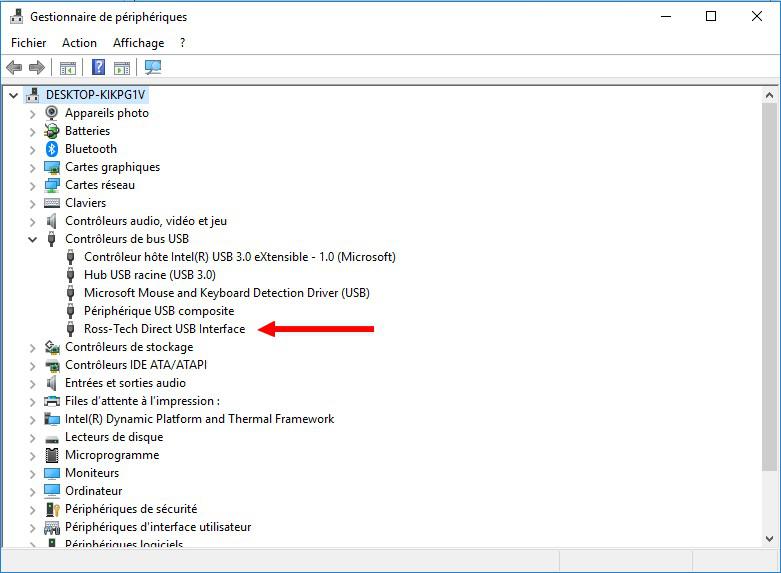Select the DESKTOP-KIKPG1V computer name
781x573 pixels.
96,95
